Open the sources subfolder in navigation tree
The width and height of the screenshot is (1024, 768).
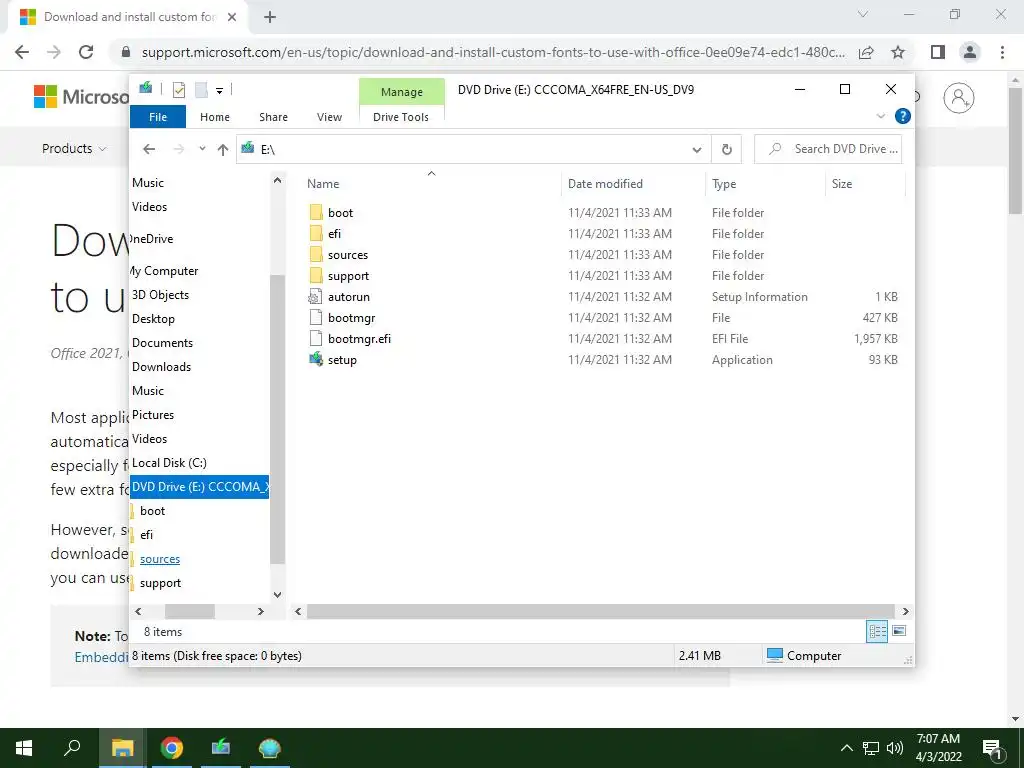pos(160,559)
